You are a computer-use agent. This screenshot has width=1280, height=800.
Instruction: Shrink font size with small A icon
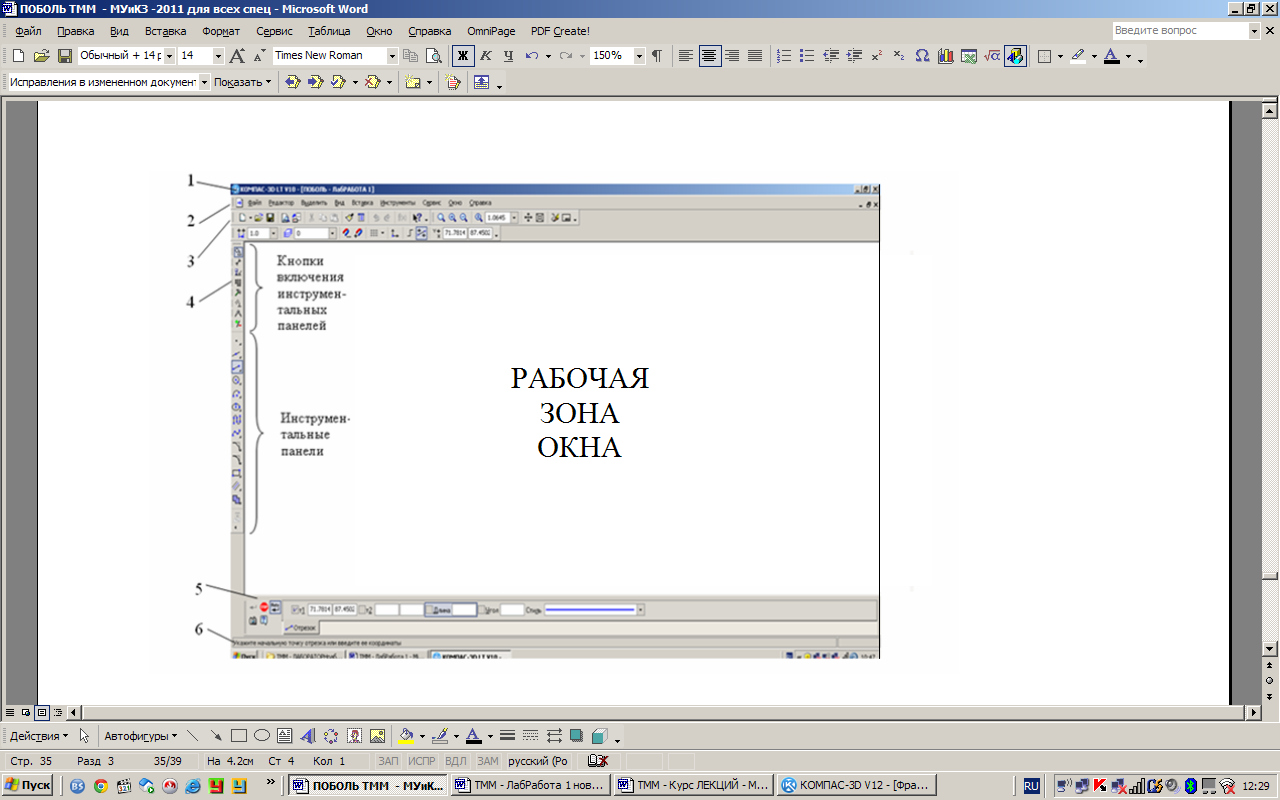[259, 56]
